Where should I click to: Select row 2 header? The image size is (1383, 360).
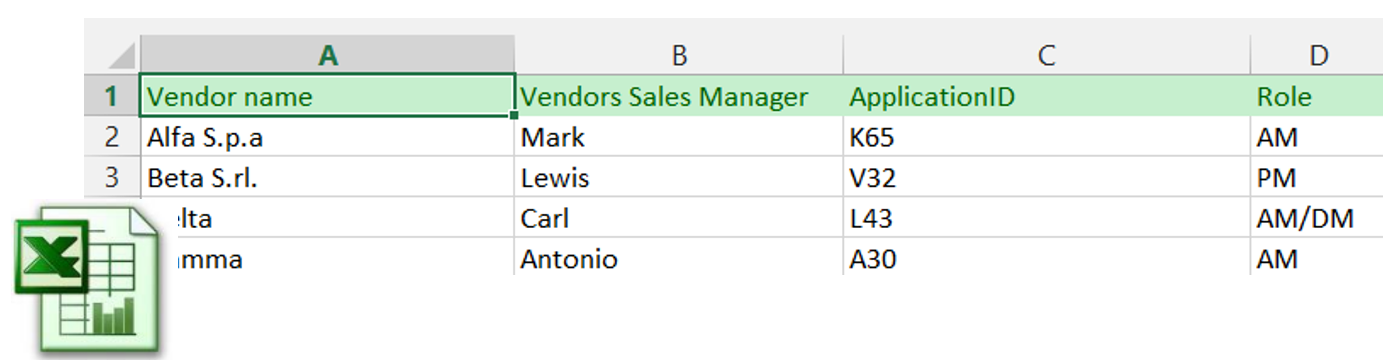112,137
